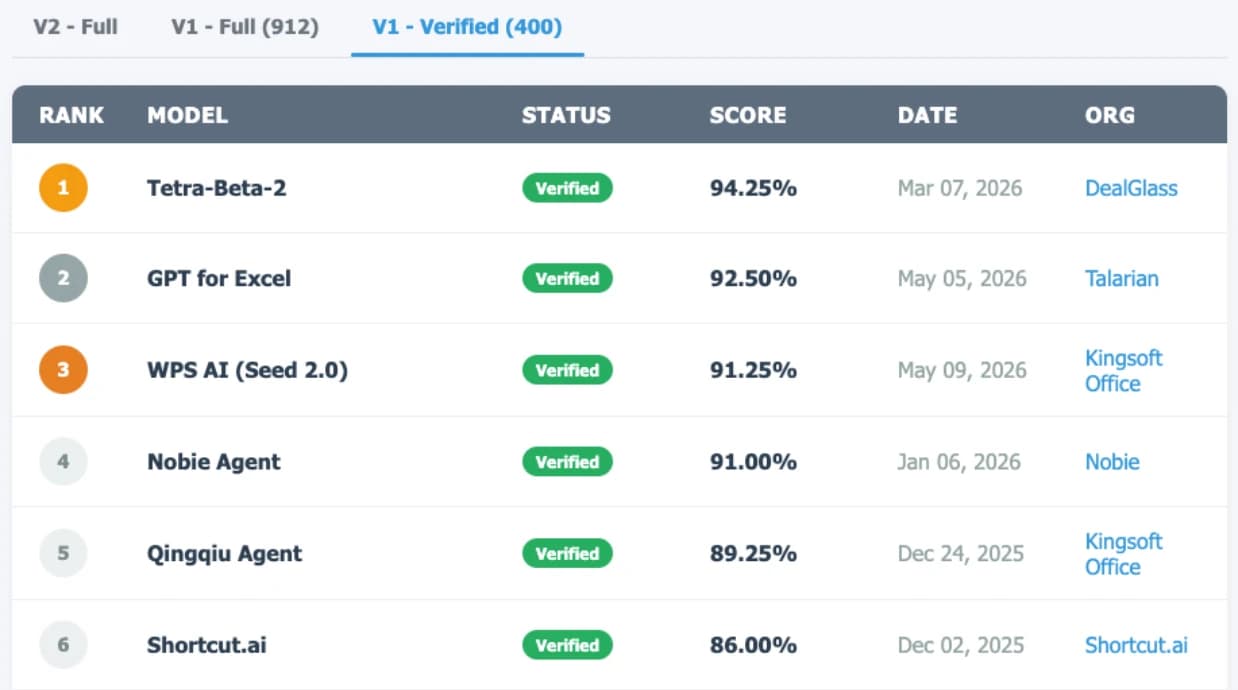Click Verified badge for Nobie Agent

click(567, 462)
